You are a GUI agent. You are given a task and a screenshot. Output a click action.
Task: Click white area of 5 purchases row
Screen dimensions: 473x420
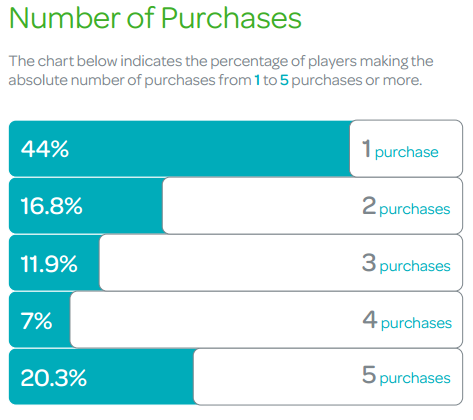pos(277,377)
